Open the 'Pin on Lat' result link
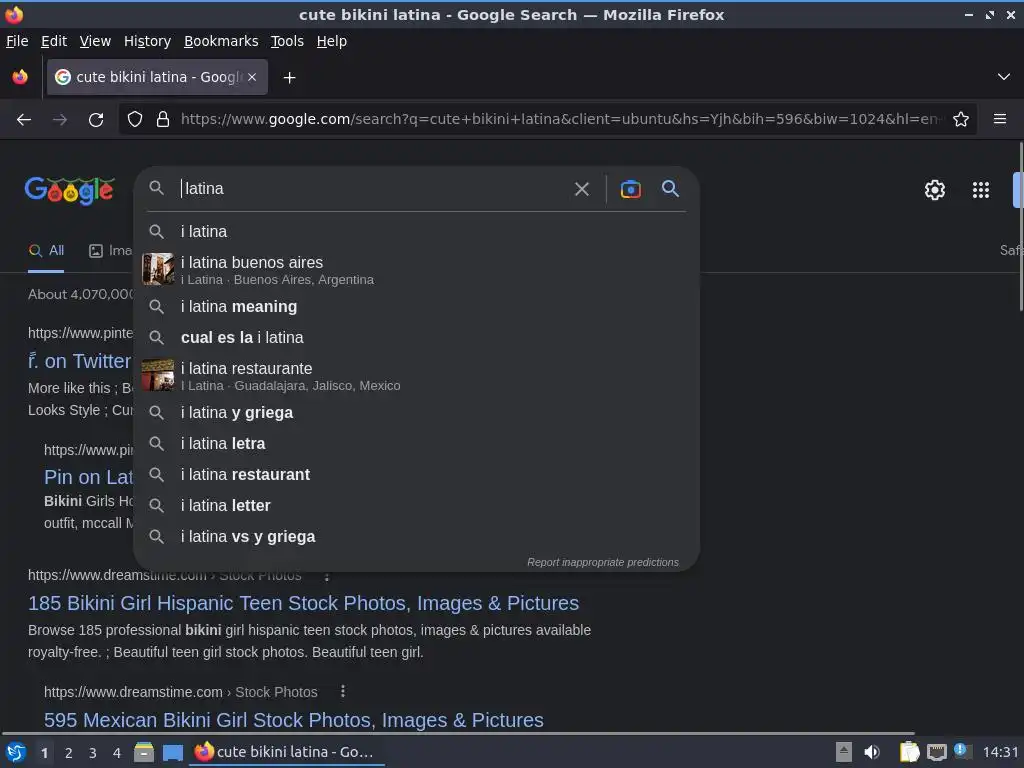This screenshot has width=1024, height=768. coord(88,477)
